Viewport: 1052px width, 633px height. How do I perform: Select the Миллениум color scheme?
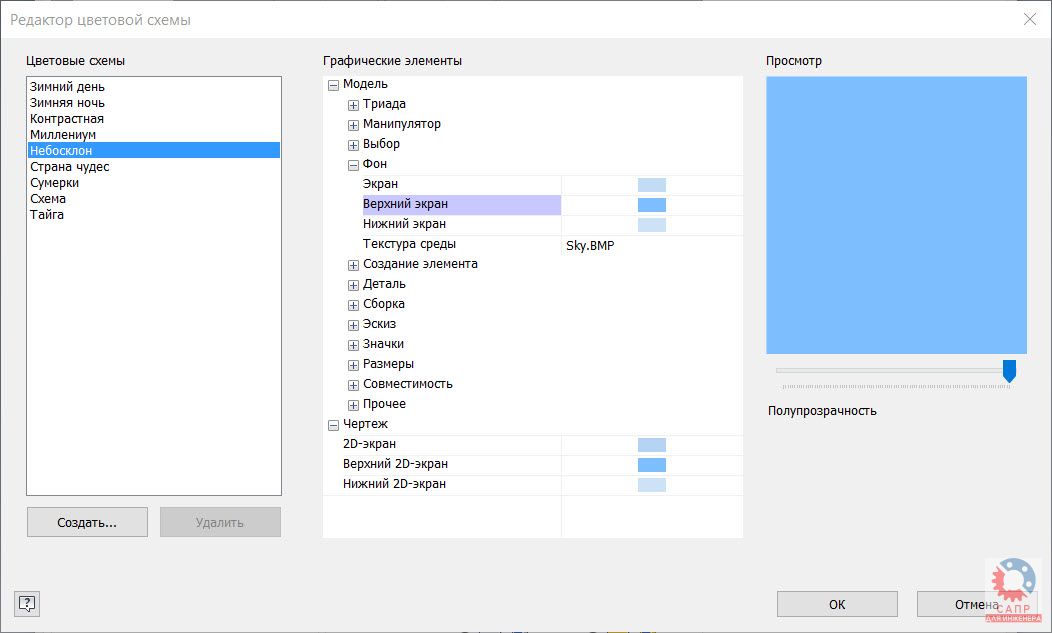(x=154, y=134)
